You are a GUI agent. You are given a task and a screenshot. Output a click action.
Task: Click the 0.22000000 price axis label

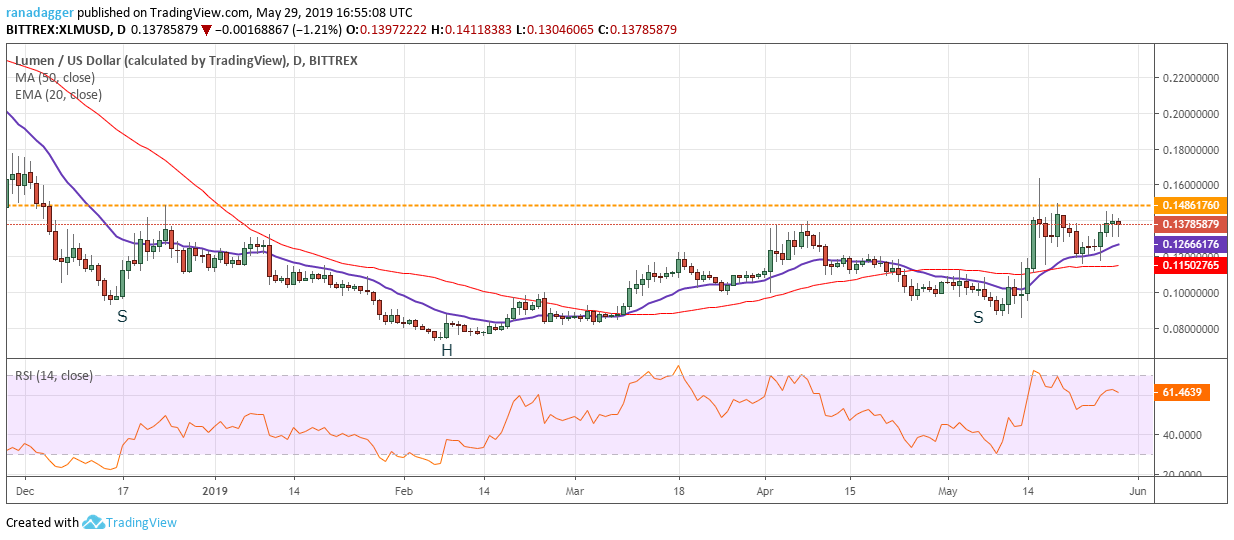[1190, 78]
